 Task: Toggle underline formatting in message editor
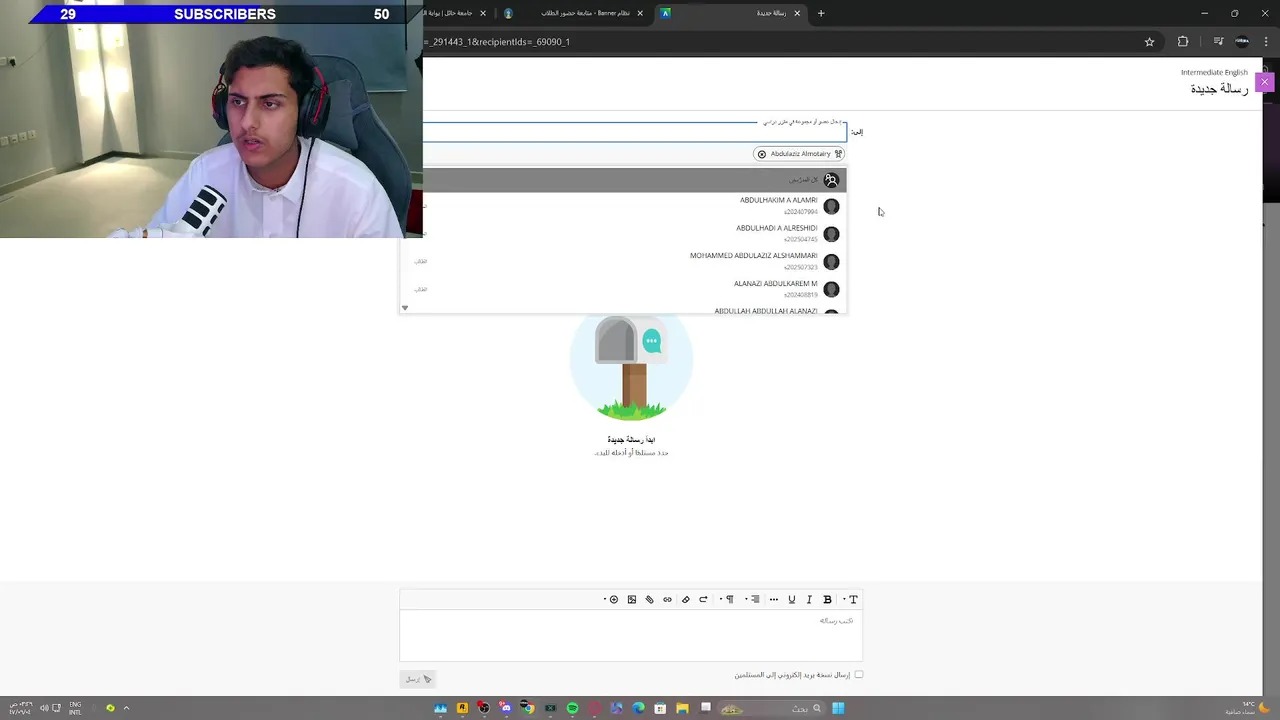(x=792, y=600)
